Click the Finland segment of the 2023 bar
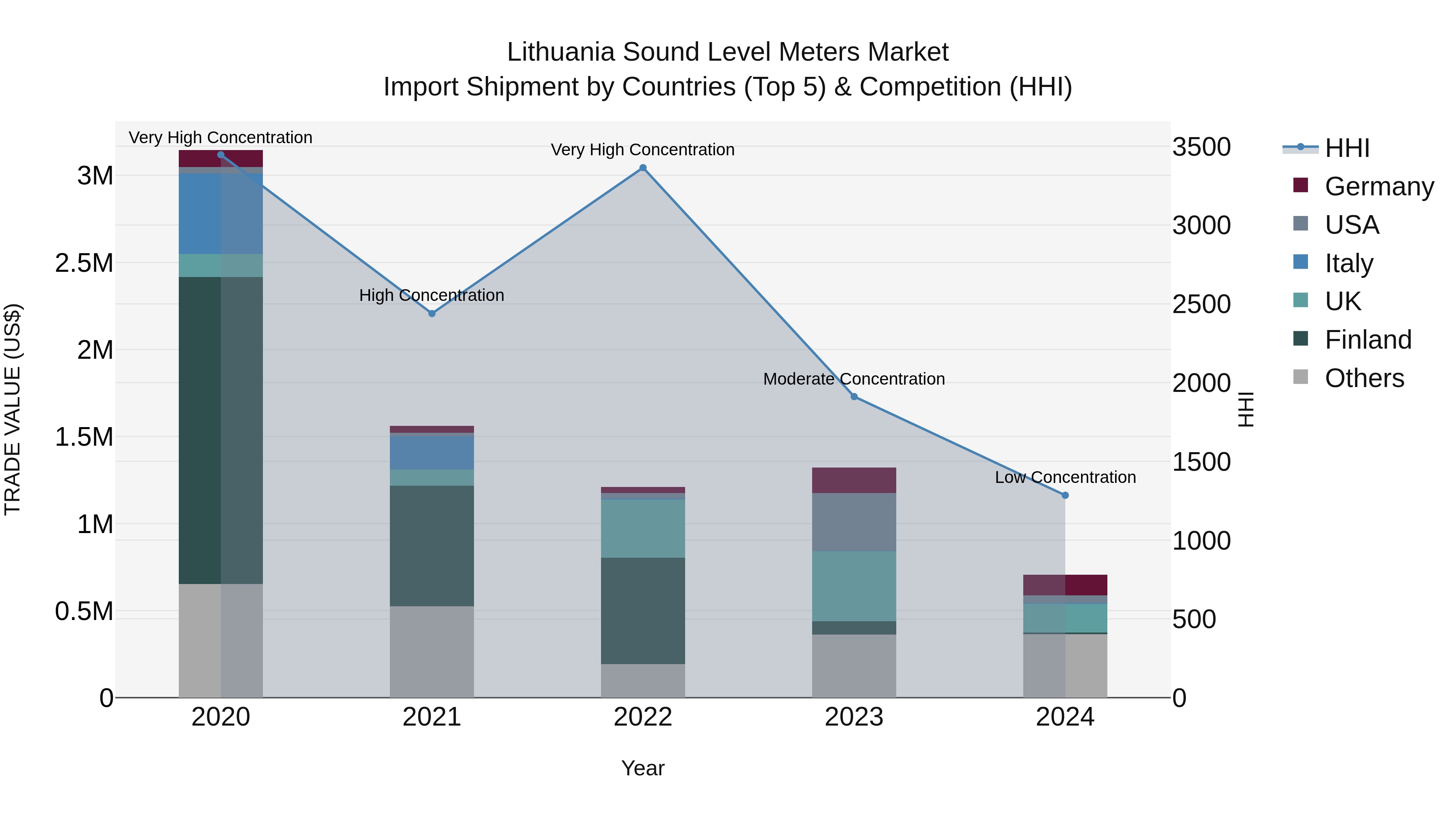The width and height of the screenshot is (1456, 819). (x=854, y=628)
